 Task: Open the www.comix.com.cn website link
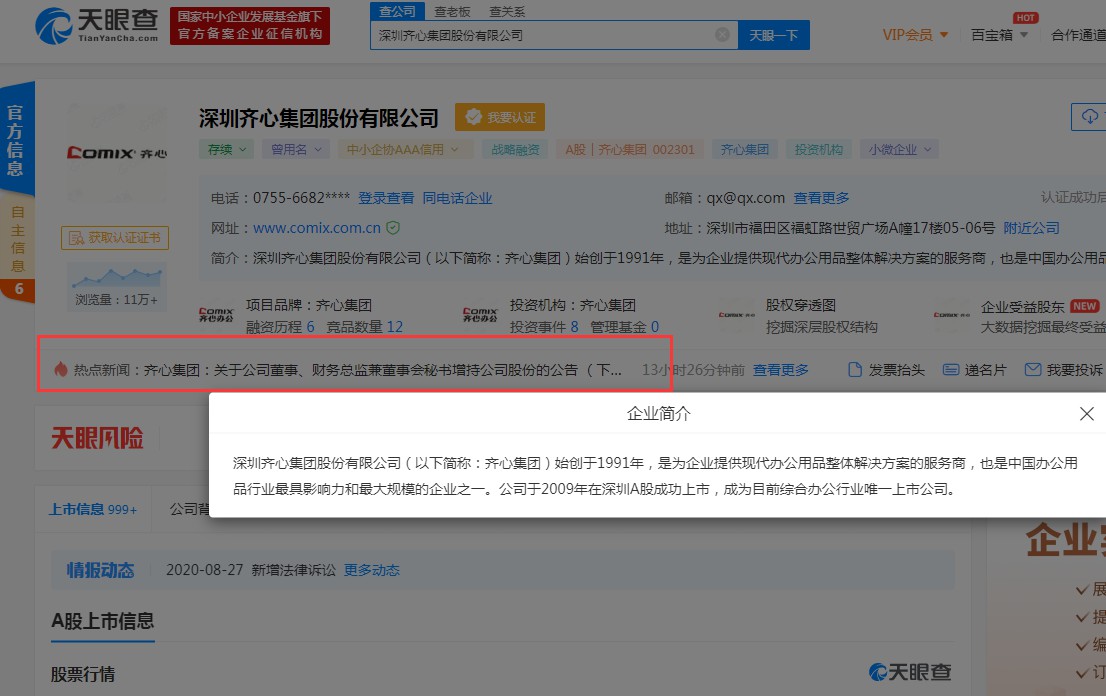(x=317, y=228)
